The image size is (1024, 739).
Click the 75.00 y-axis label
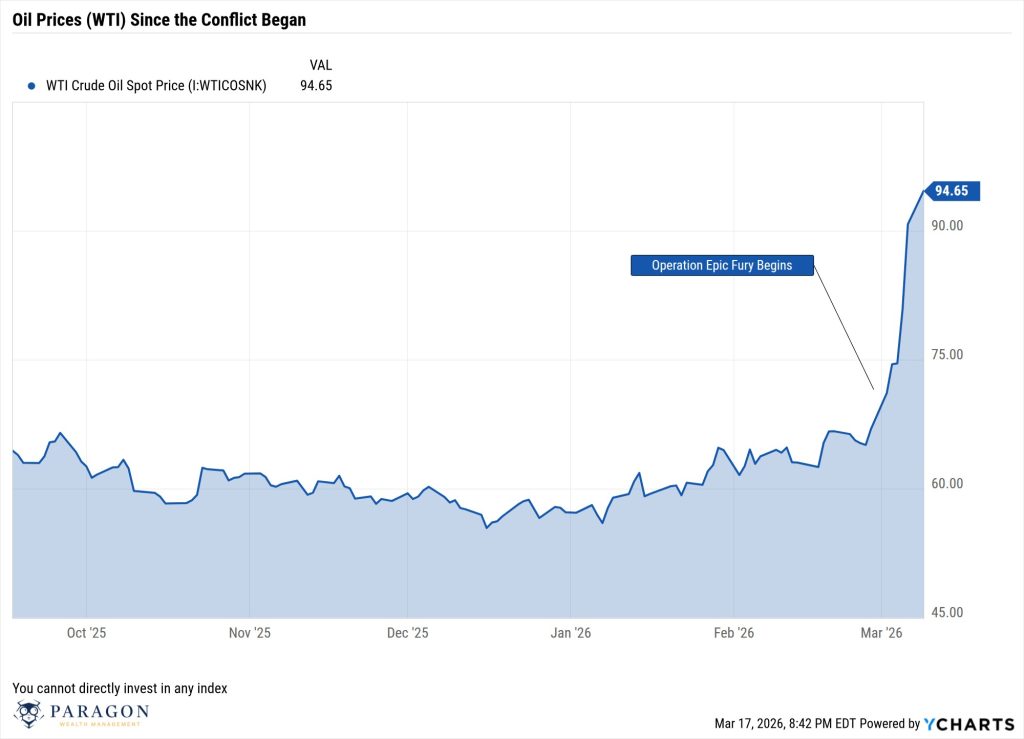[x=947, y=355]
